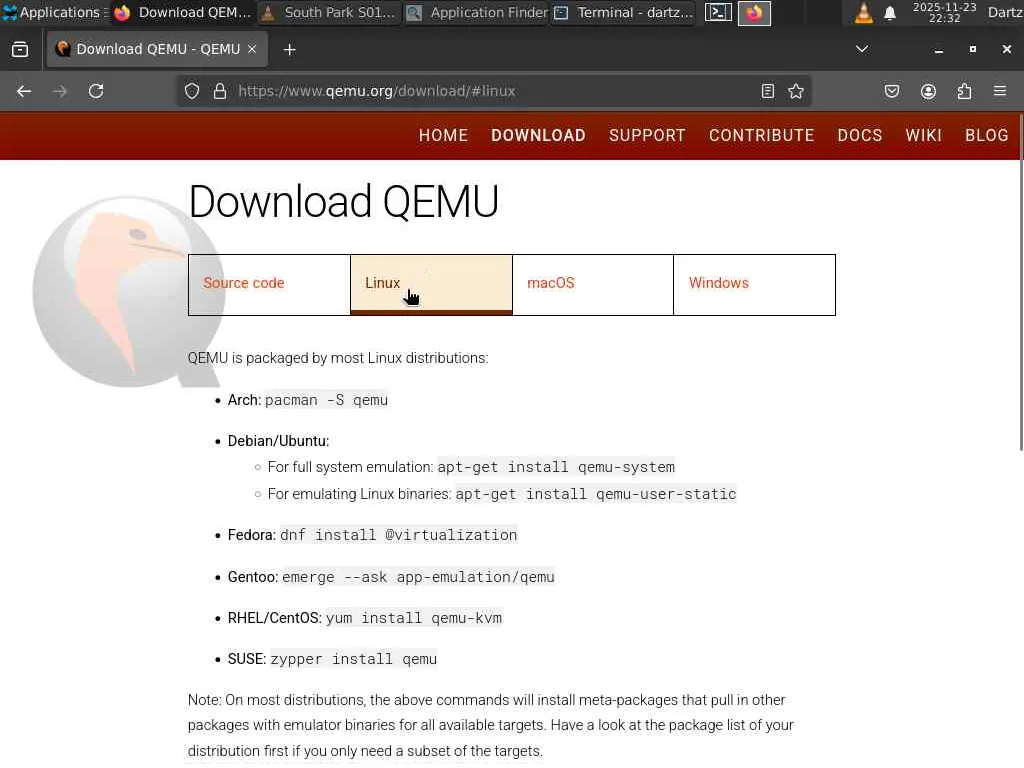Open the HOME nav link
Image resolution: width=1024 pixels, height=768 pixels.
coord(443,135)
